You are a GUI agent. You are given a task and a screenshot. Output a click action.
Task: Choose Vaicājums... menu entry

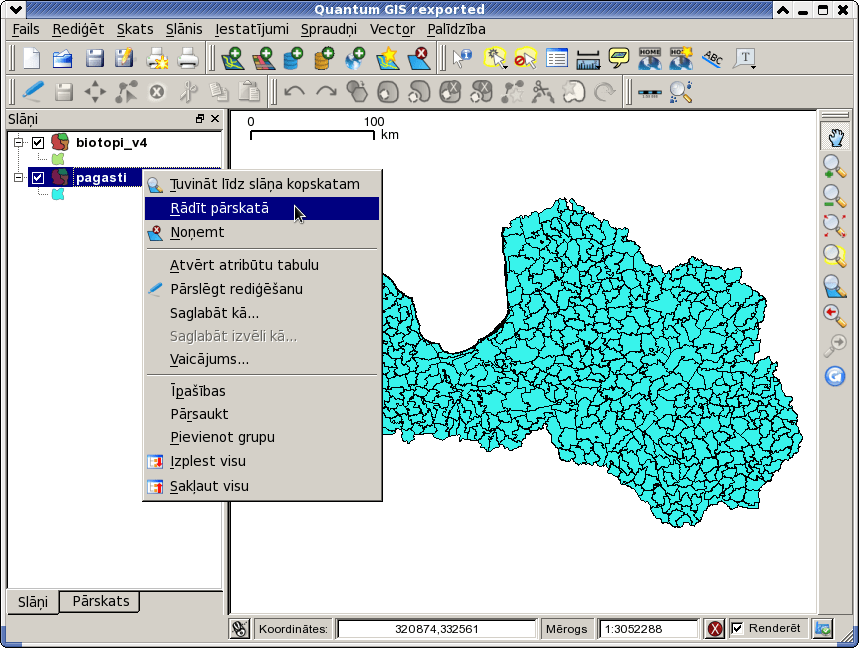tap(262, 359)
